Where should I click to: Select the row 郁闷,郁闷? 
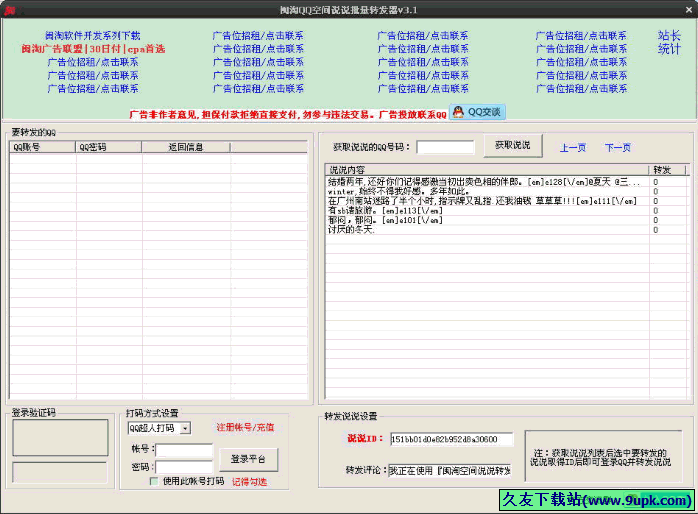coord(506,220)
